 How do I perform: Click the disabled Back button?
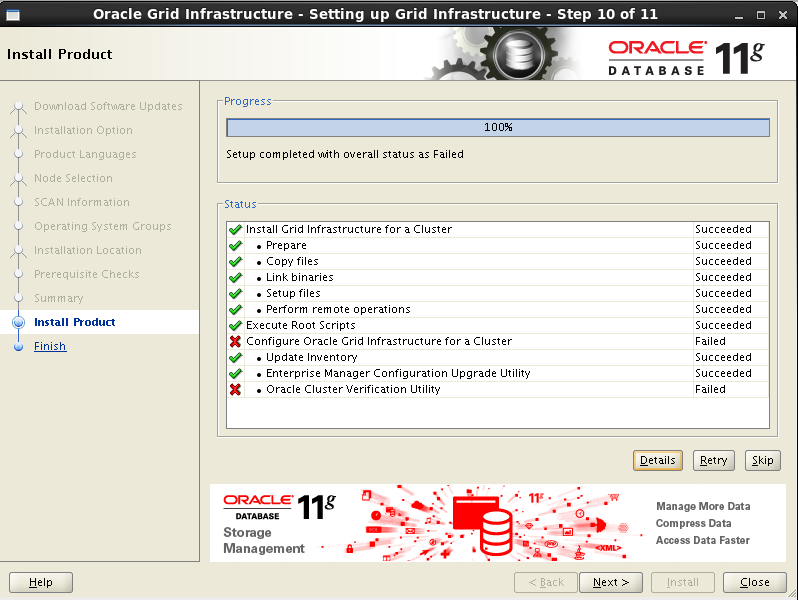(546, 582)
